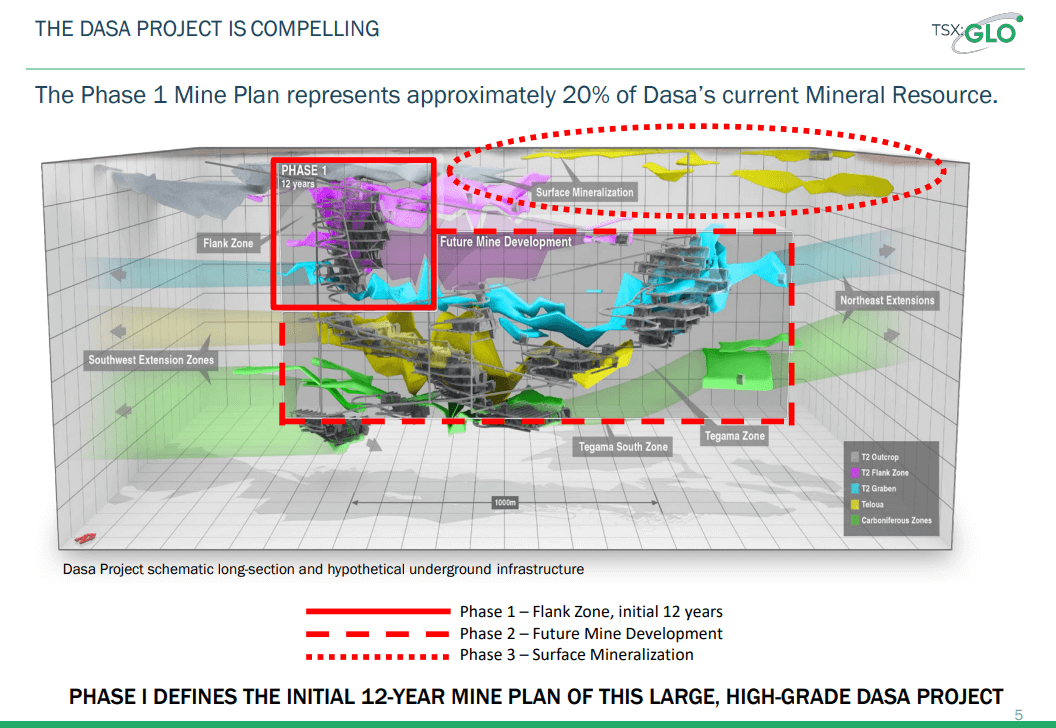
Task: Click the 'Carboniferous Zones' legend text
Action: (x=896, y=521)
